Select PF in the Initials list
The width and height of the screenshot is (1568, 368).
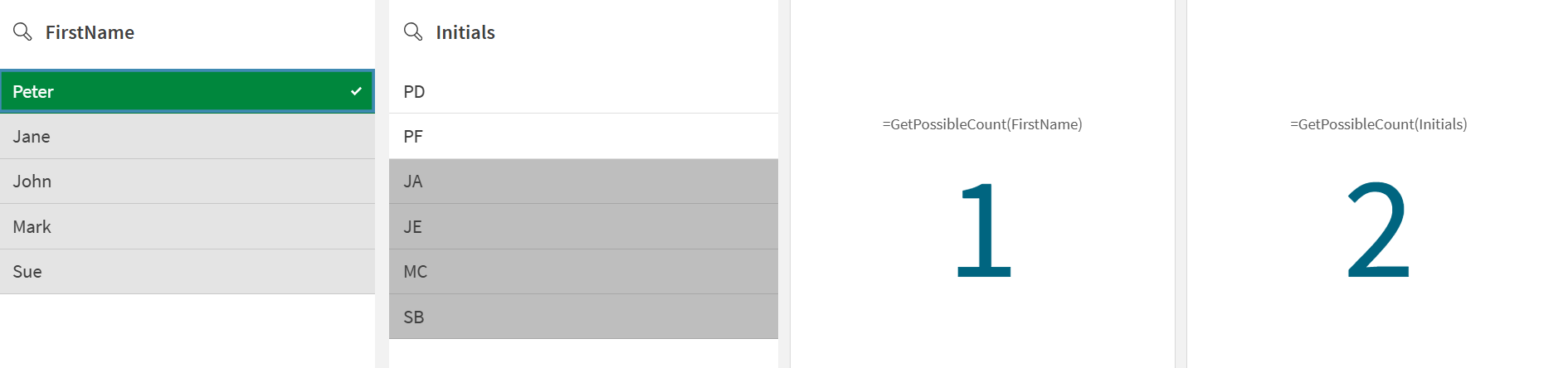point(582,137)
